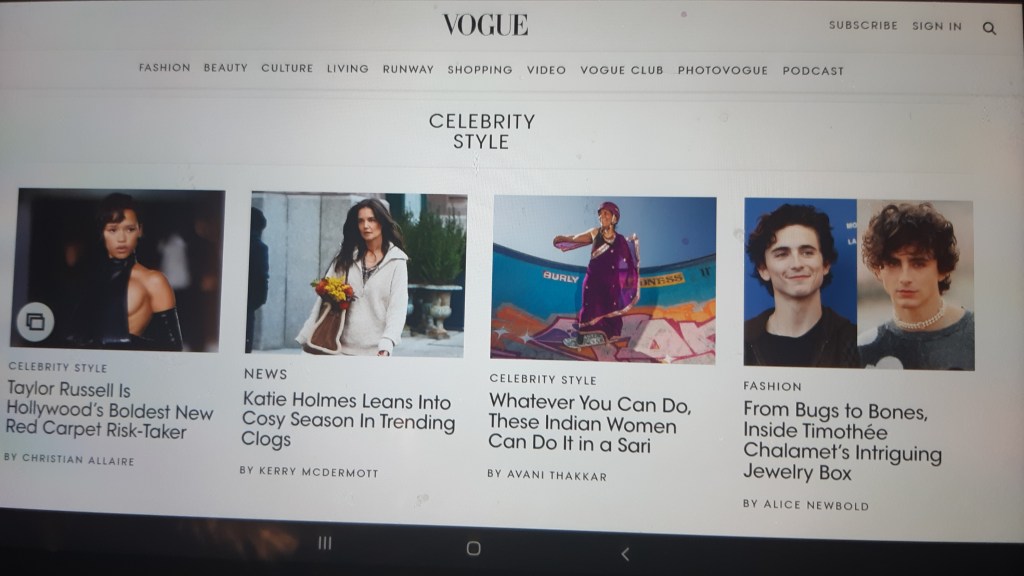The width and height of the screenshot is (1024, 576).
Task: Tap the Android back arrow icon
Action: point(625,554)
